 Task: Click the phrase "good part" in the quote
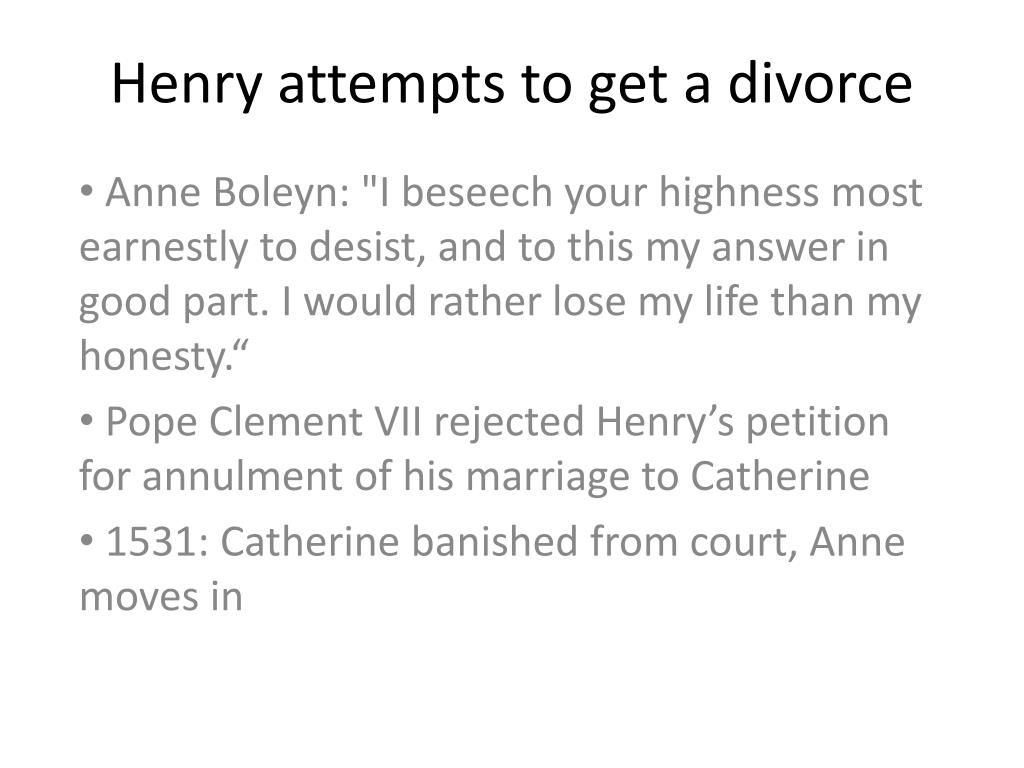[172, 303]
